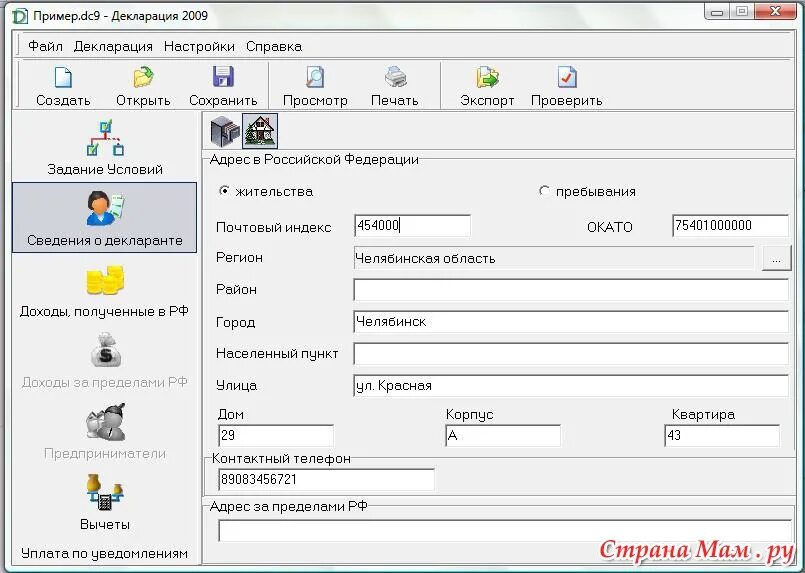Click the Квартира field containing 43
This screenshot has width=805, height=573.
tap(722, 435)
